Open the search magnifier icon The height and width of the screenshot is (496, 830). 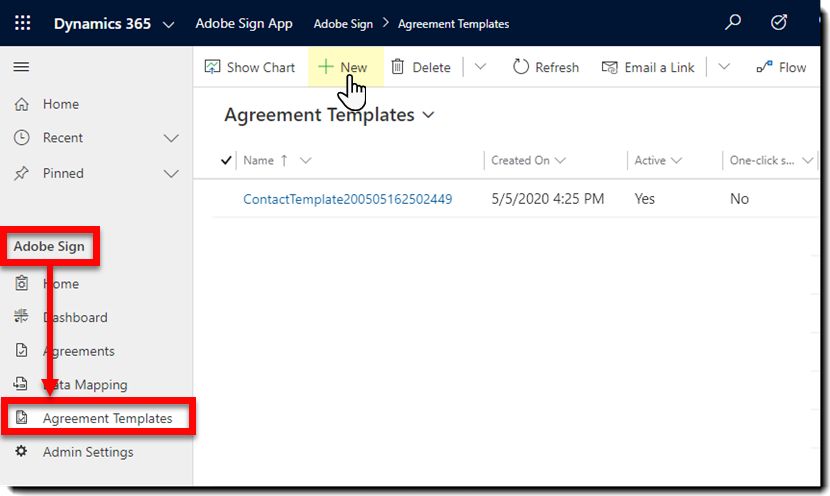(733, 23)
